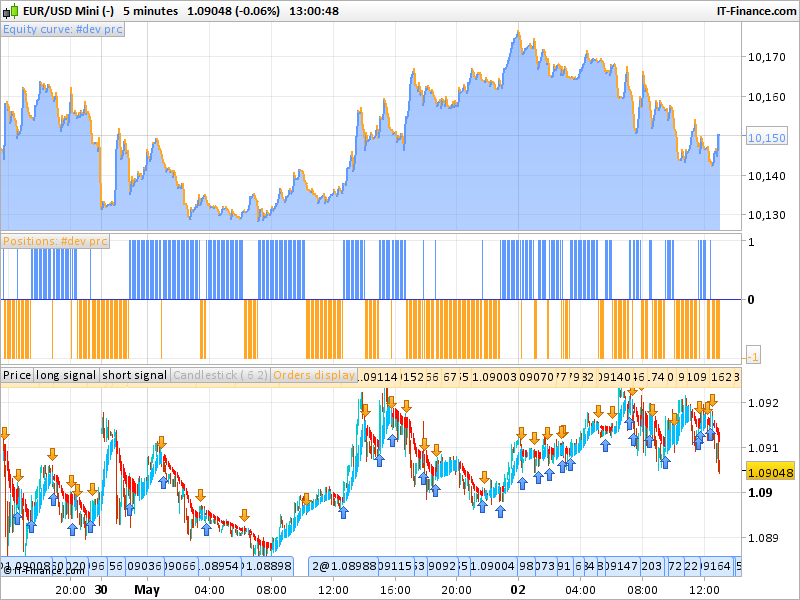Click the 16:00 label on the time axis

click(x=395, y=590)
